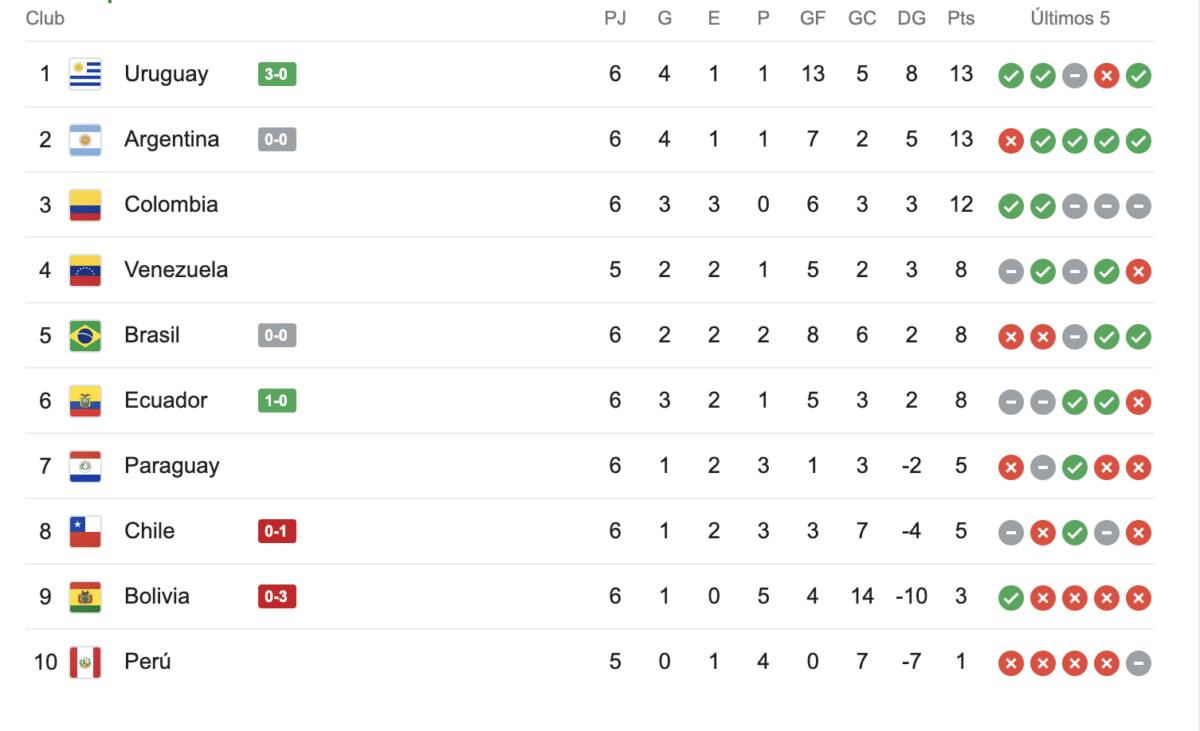The height and width of the screenshot is (731, 1200).
Task: Open Bolivia's red 0-3 score badge
Action: [x=277, y=597]
